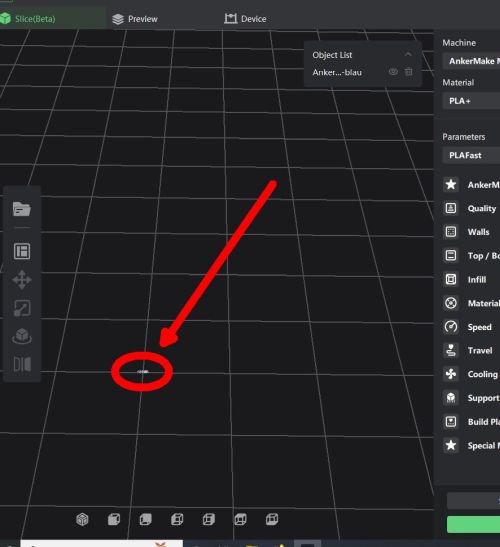
Task: Click the green slice button
Action: (473, 524)
